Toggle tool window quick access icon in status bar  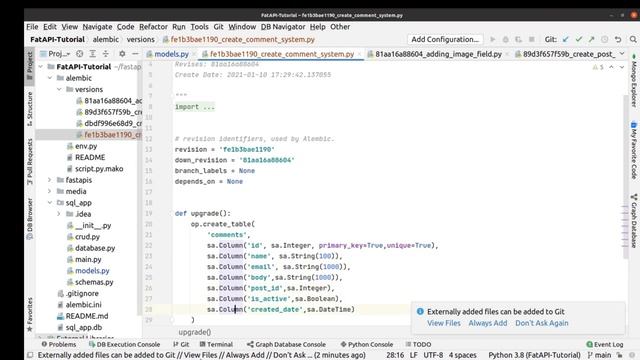pyautogui.click(x=30, y=356)
